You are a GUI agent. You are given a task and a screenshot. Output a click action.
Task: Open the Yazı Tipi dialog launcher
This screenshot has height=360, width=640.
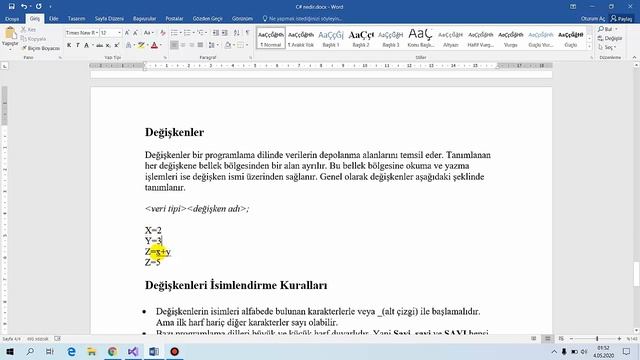165,58
